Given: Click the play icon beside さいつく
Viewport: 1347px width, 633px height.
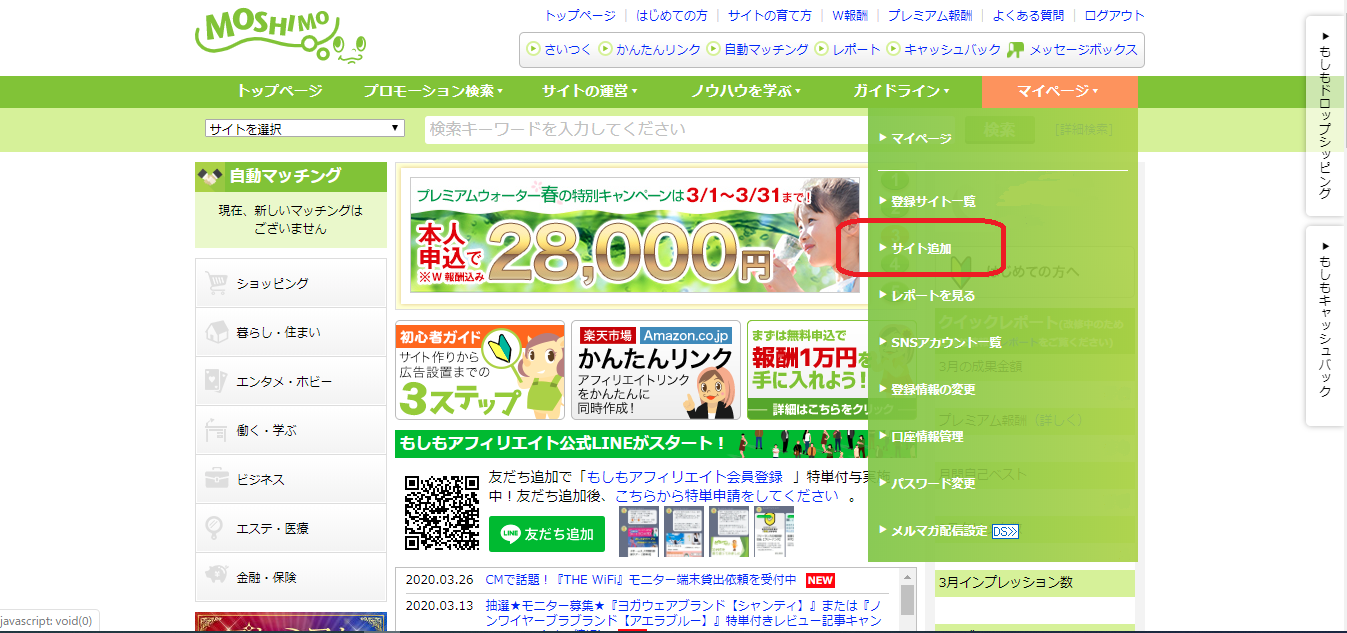Looking at the screenshot, I should pos(533,49).
